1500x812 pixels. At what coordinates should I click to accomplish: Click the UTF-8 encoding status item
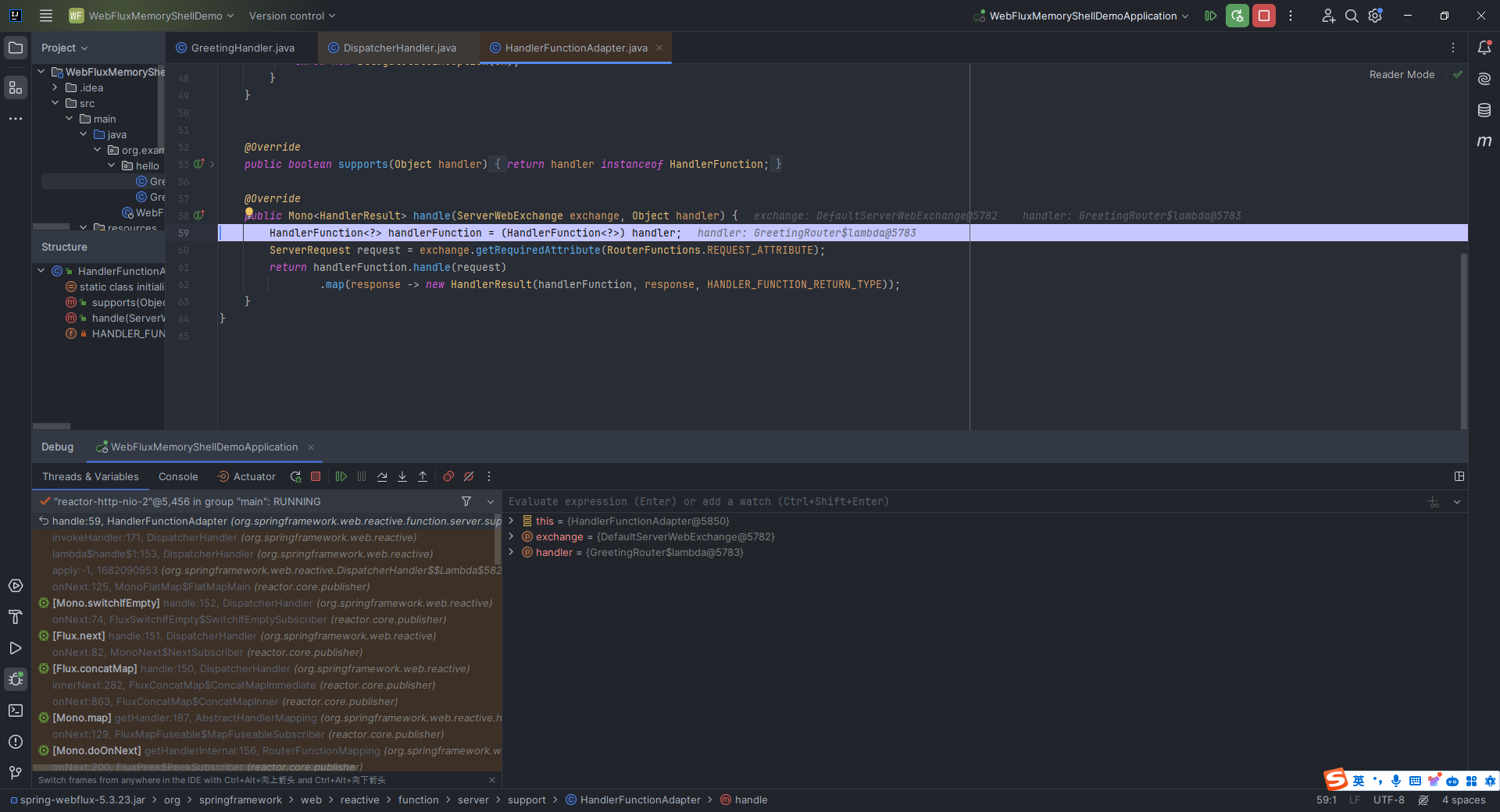1388,800
